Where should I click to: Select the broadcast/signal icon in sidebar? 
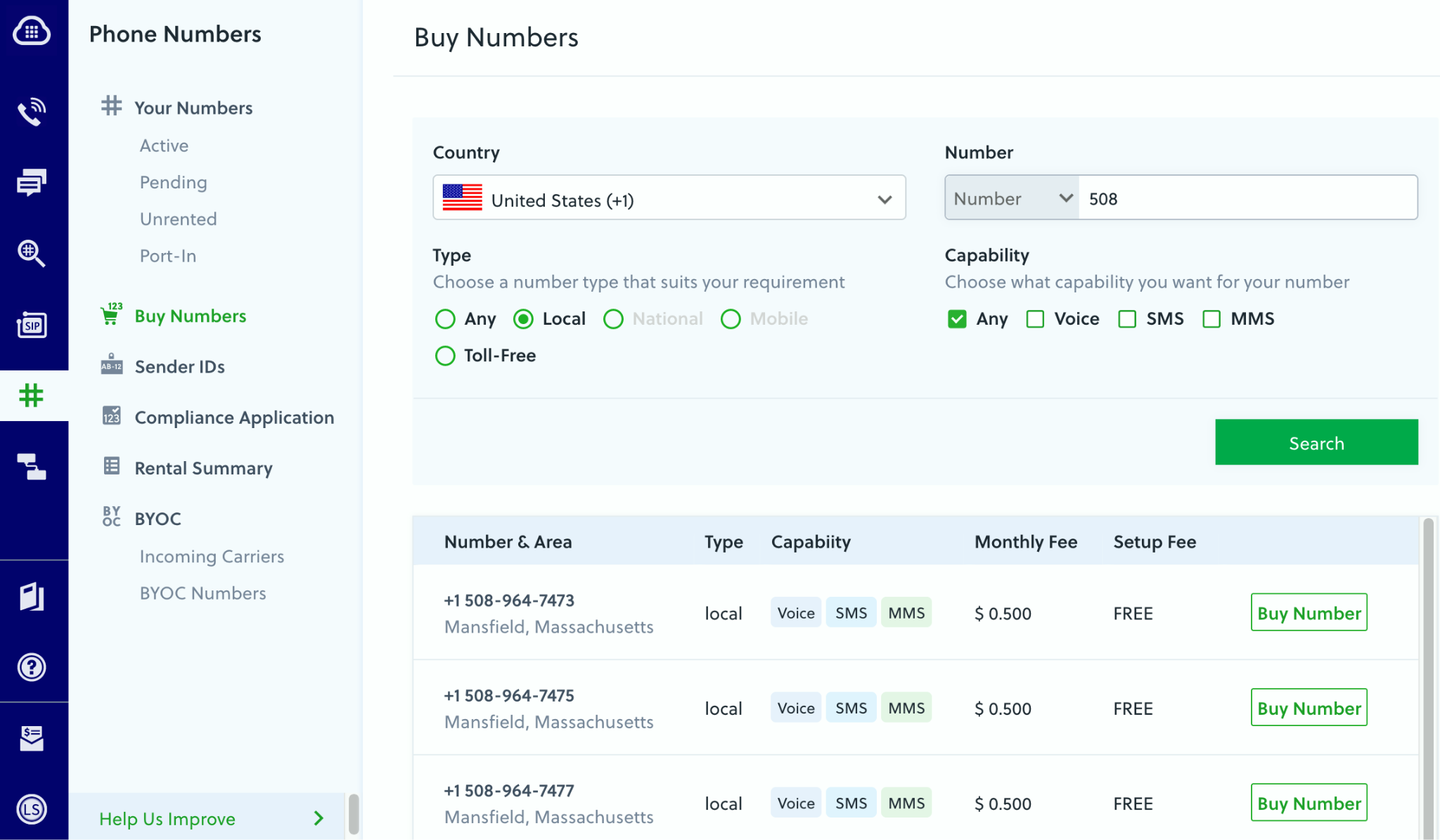31,112
